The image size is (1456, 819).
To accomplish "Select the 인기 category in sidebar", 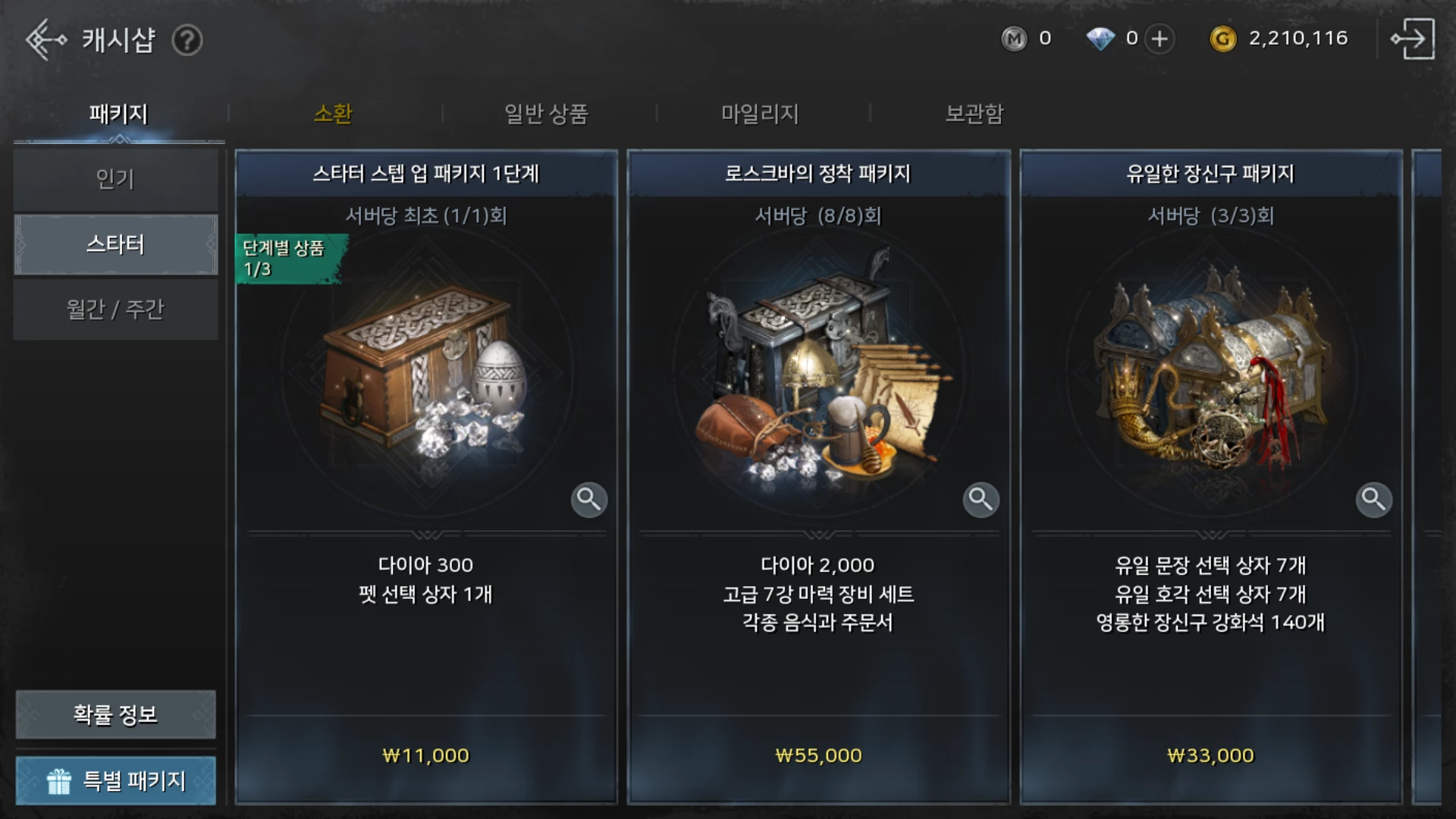I will click(116, 180).
